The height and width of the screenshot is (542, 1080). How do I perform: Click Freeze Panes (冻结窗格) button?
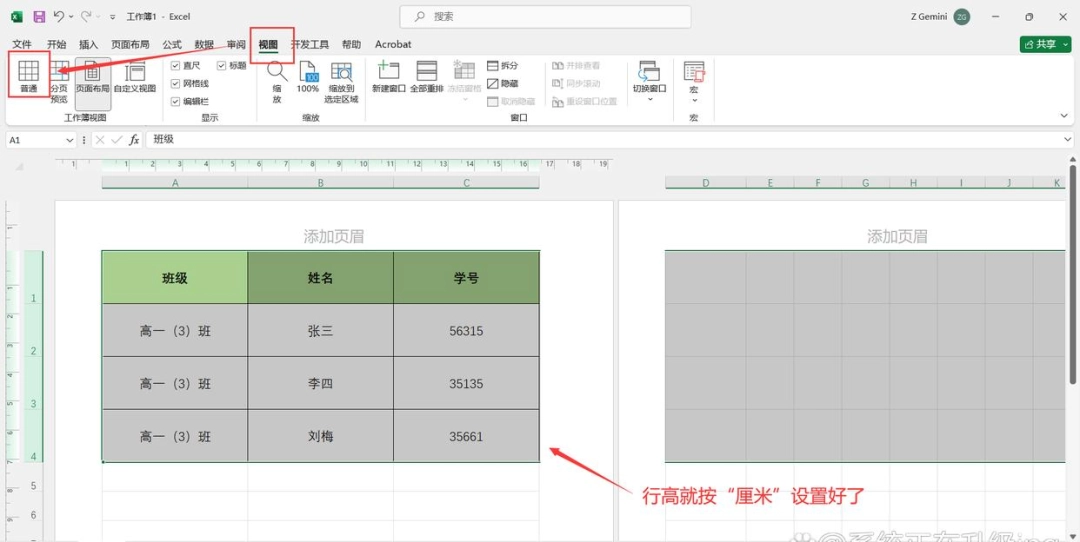point(464,81)
